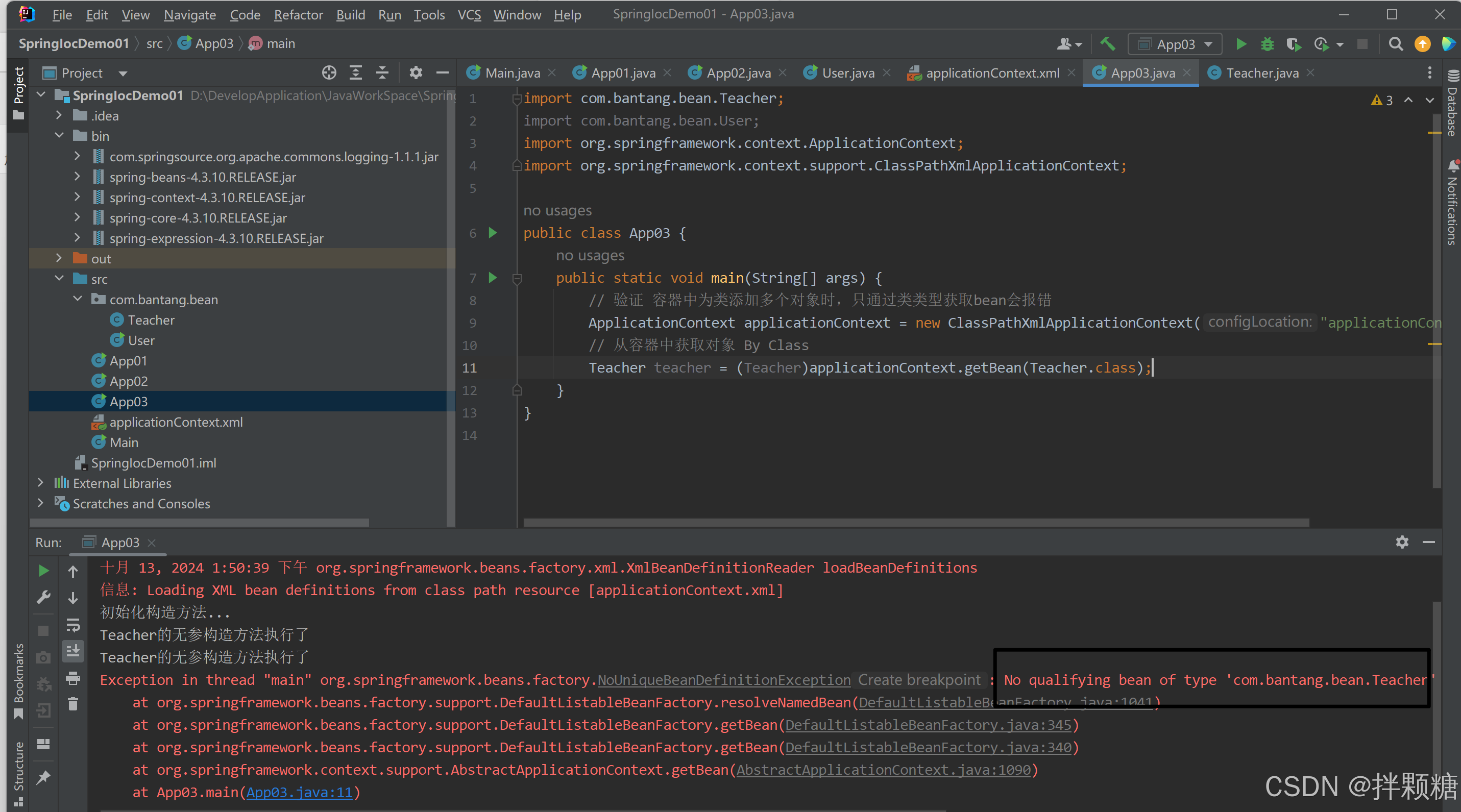Start debugging with the bug icon

click(1267, 44)
